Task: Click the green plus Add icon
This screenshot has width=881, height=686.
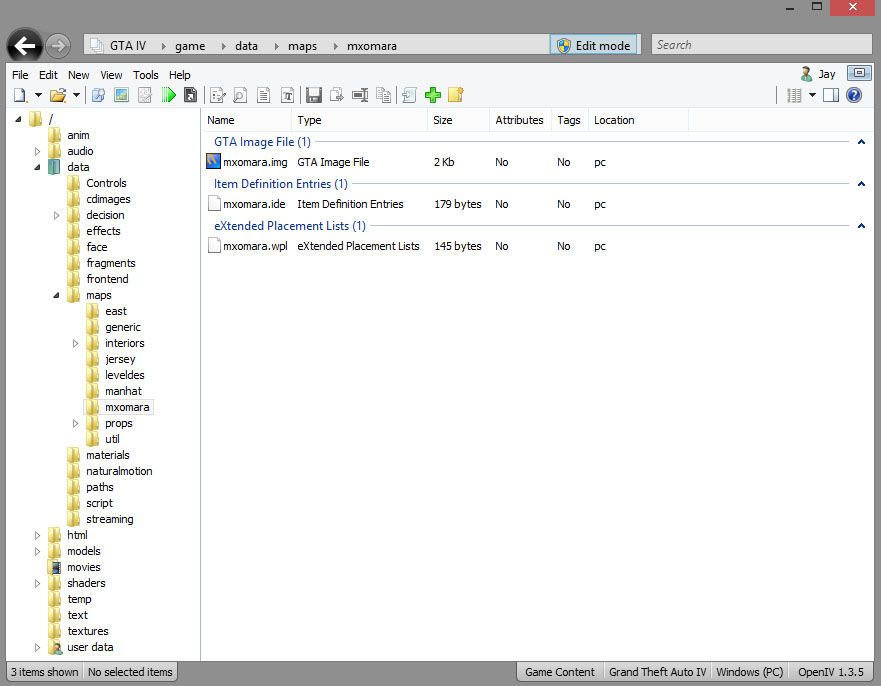Action: click(433, 95)
